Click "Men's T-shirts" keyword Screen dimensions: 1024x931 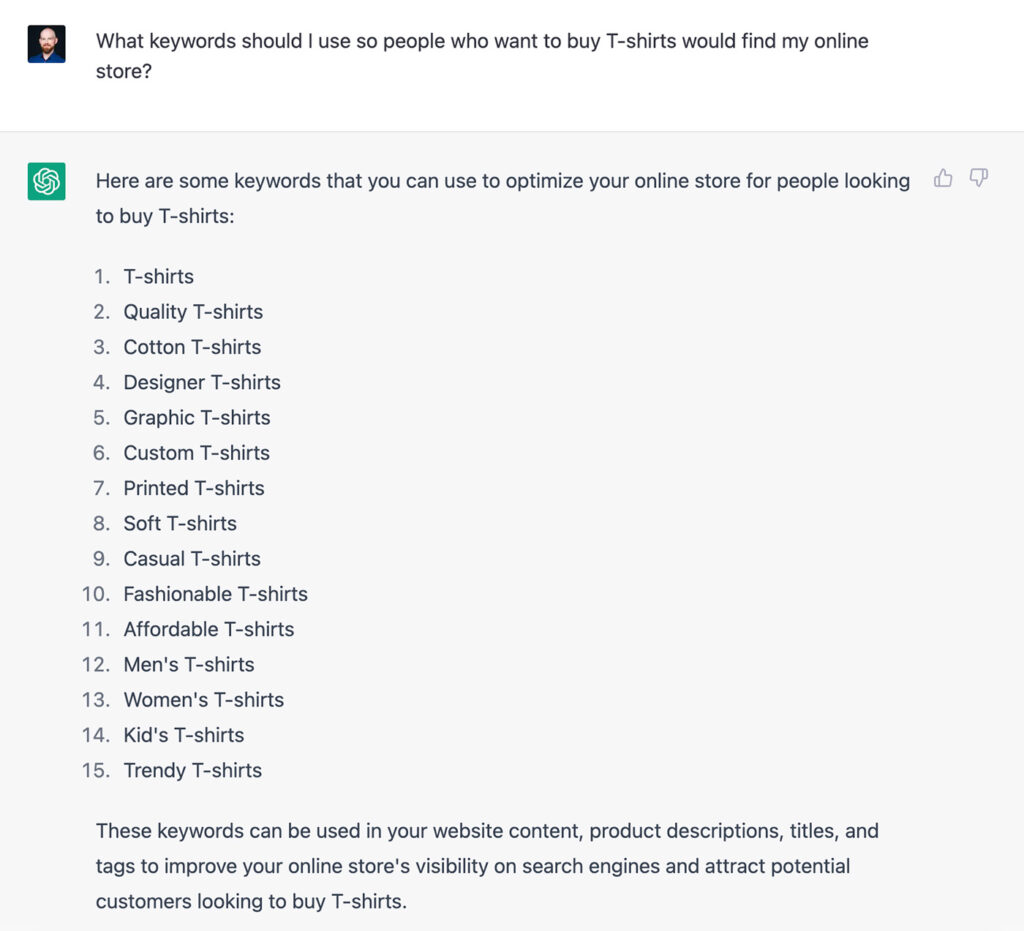pos(189,664)
